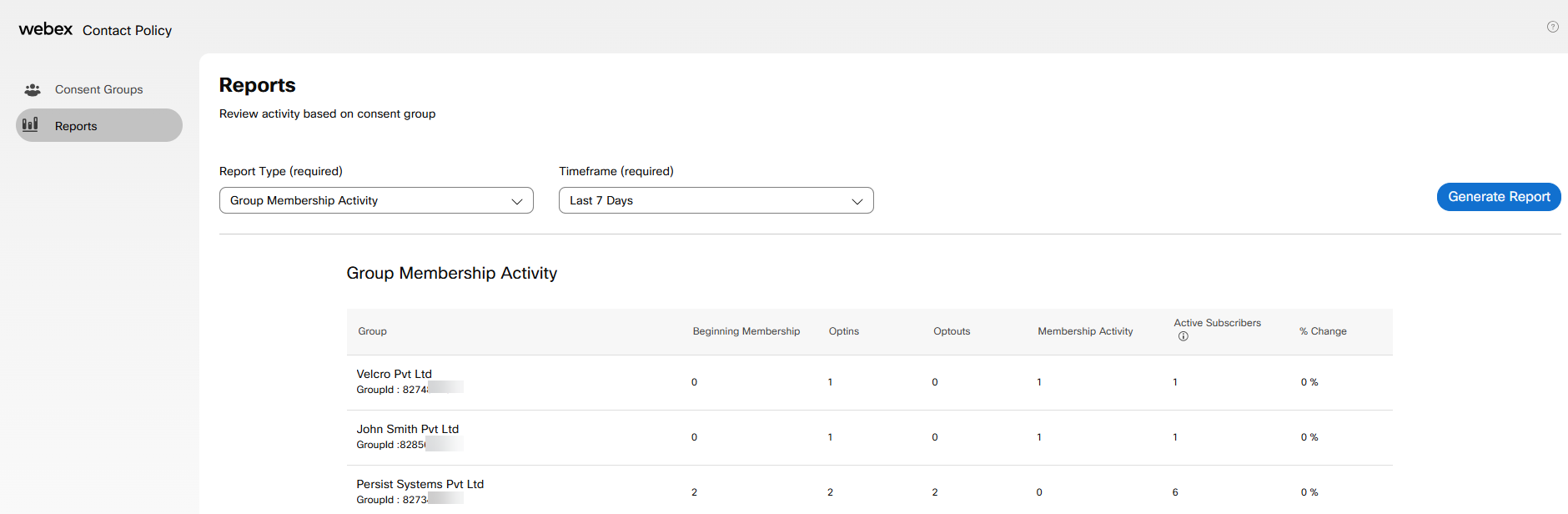Click the Timeframe chevron arrow
1568x514 pixels.
857,201
